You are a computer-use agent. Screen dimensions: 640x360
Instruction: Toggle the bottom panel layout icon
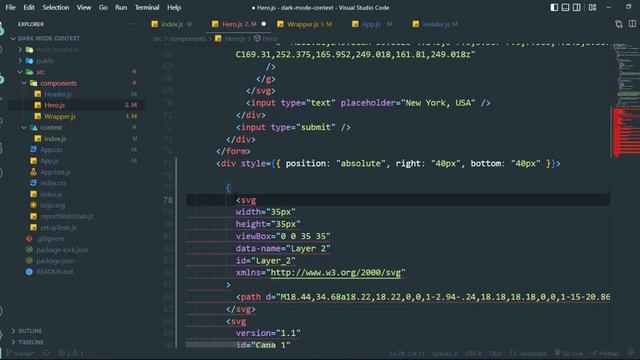tap(565, 7)
